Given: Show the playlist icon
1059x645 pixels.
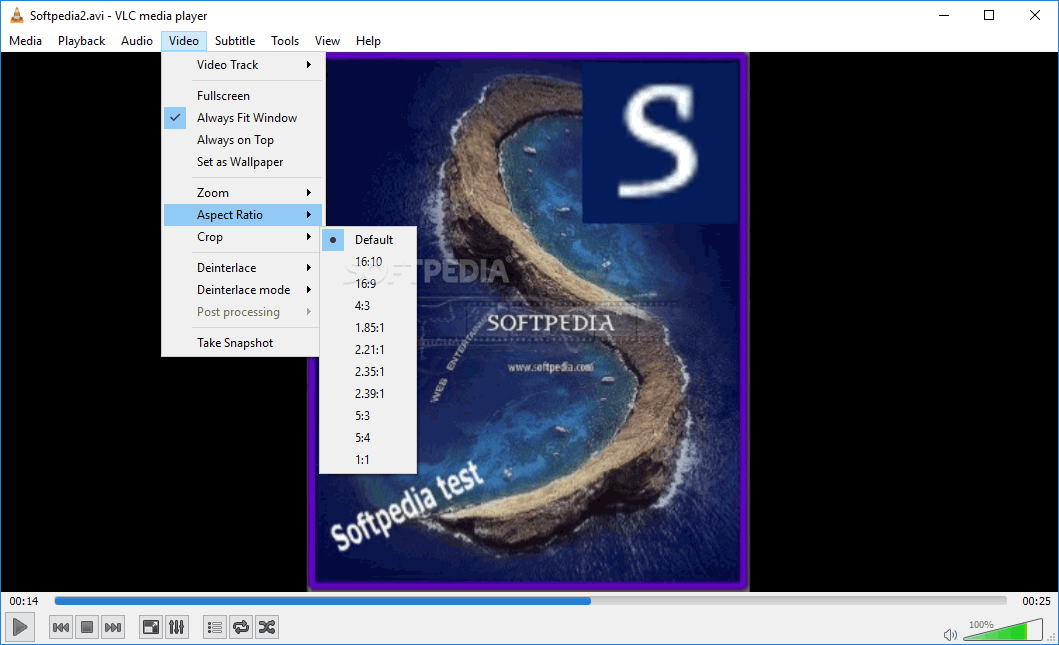Looking at the screenshot, I should pos(215,627).
